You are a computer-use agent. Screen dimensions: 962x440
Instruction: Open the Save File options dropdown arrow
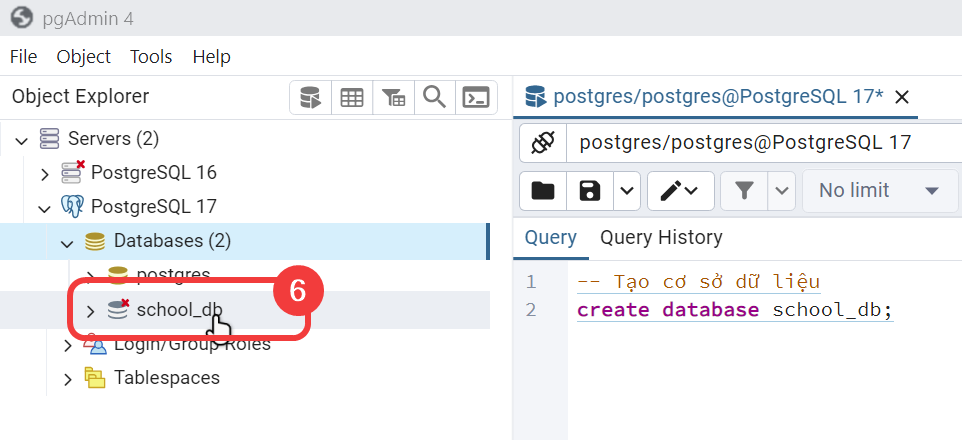point(626,190)
